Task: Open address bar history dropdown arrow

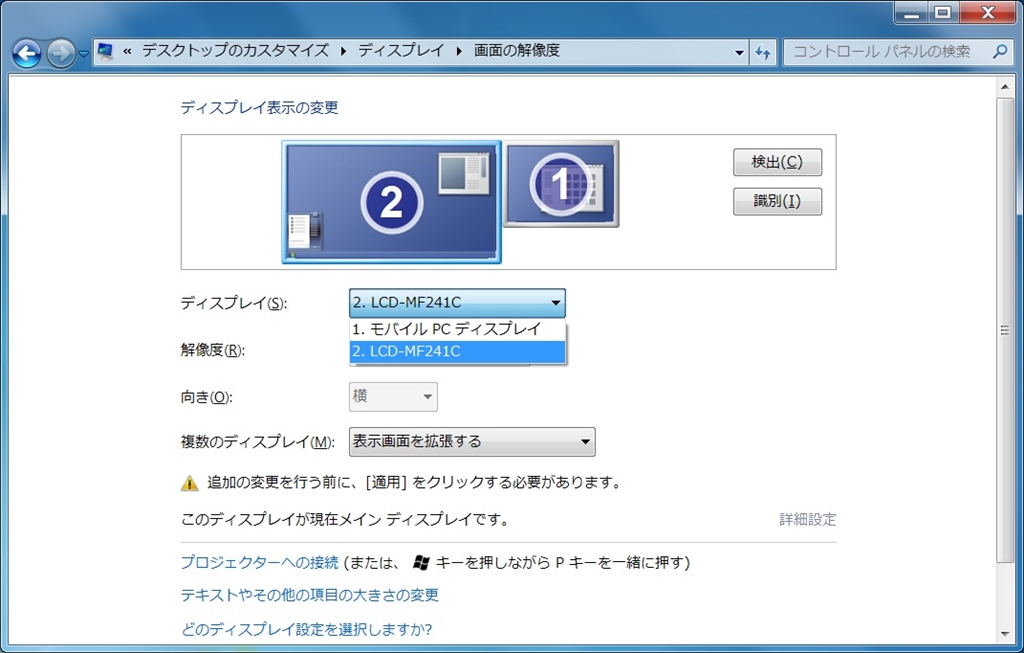Action: (x=739, y=52)
